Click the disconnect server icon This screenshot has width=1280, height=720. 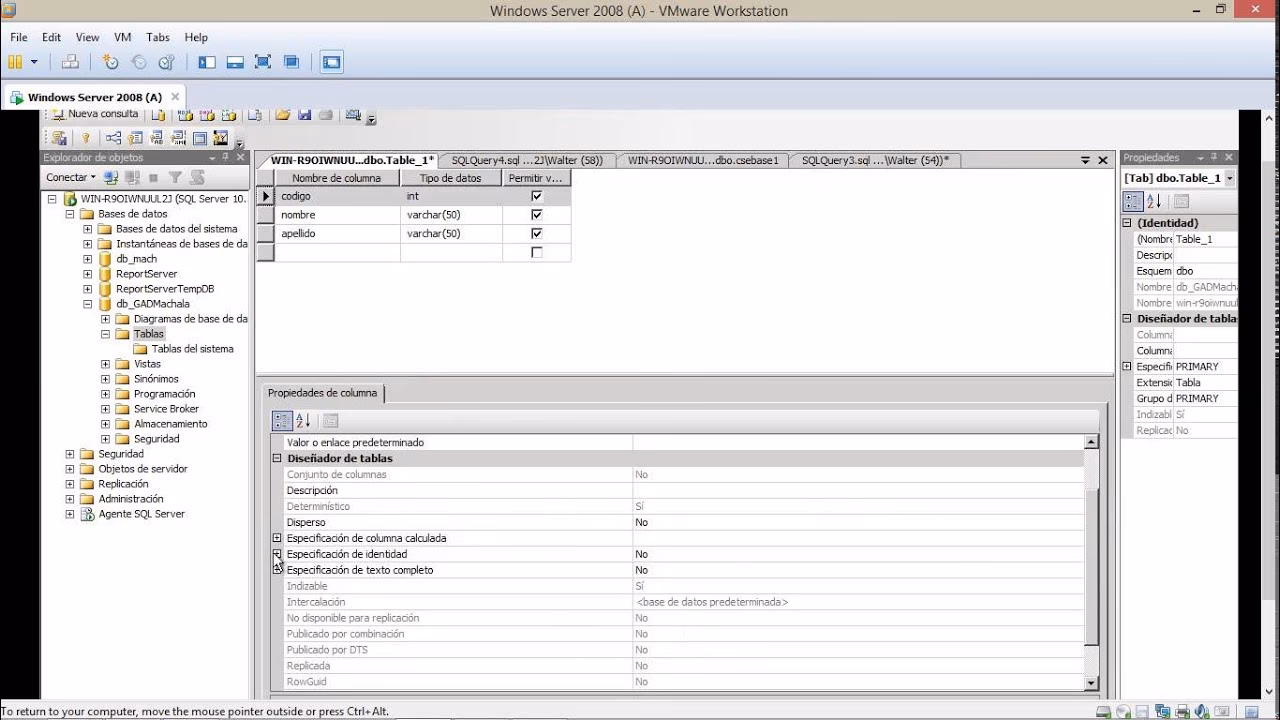(x=132, y=177)
